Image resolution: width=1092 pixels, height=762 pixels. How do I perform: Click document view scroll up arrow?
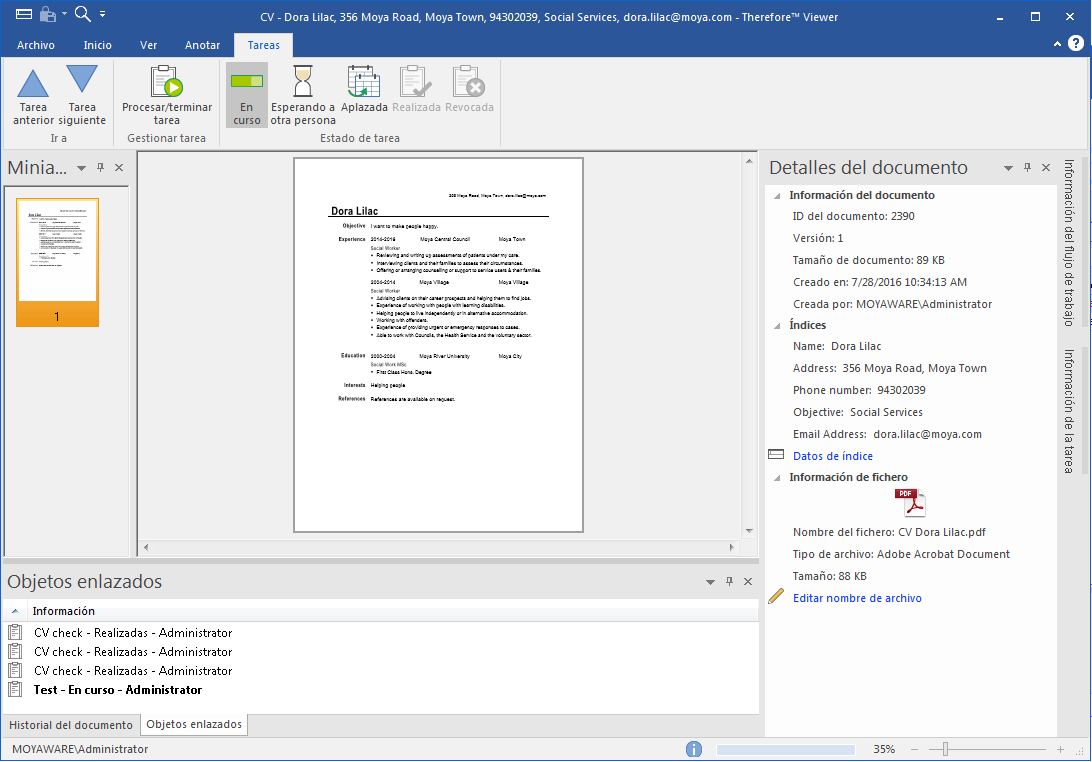pos(749,161)
